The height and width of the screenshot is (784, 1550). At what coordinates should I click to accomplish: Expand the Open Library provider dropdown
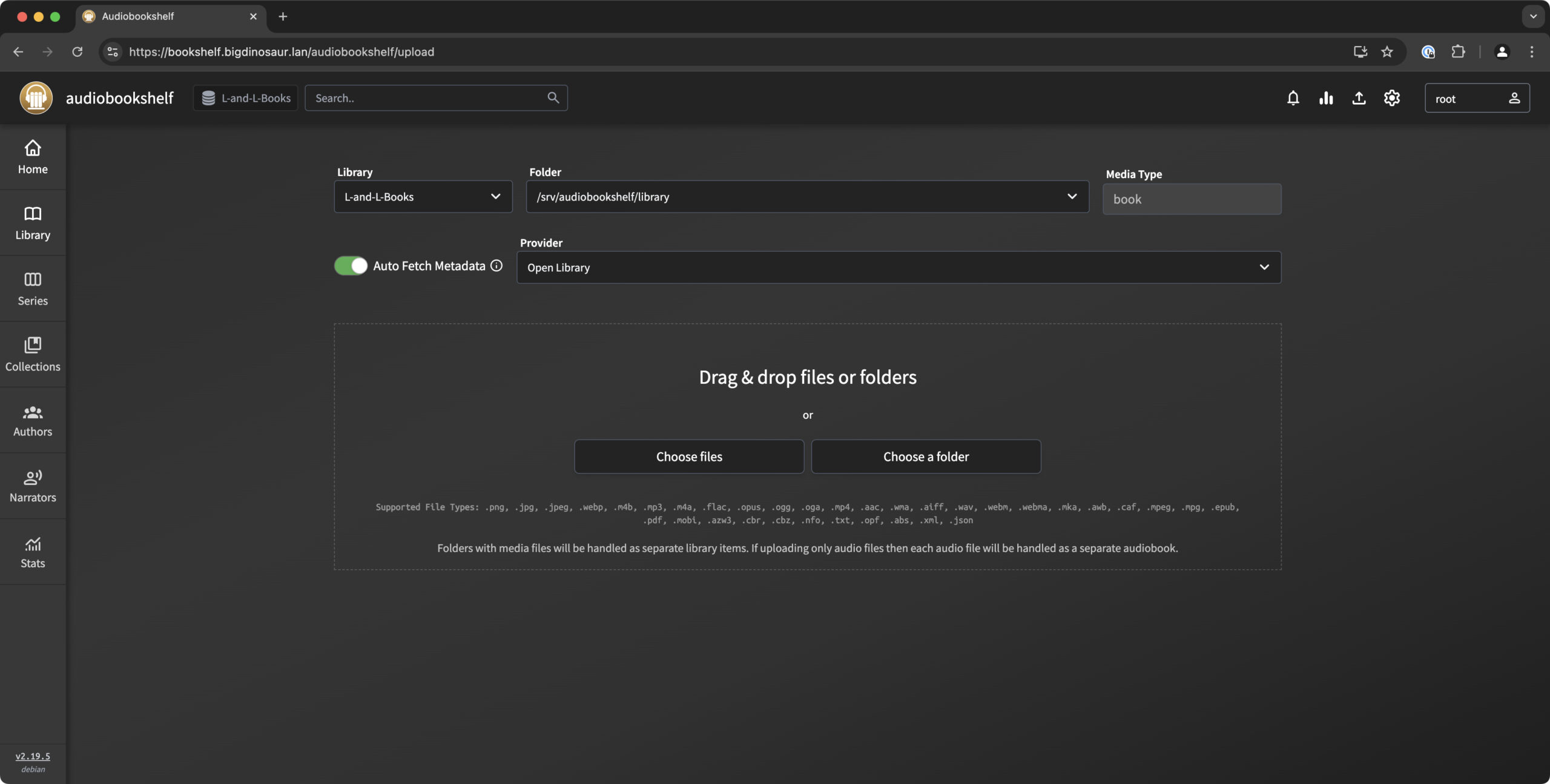899,268
